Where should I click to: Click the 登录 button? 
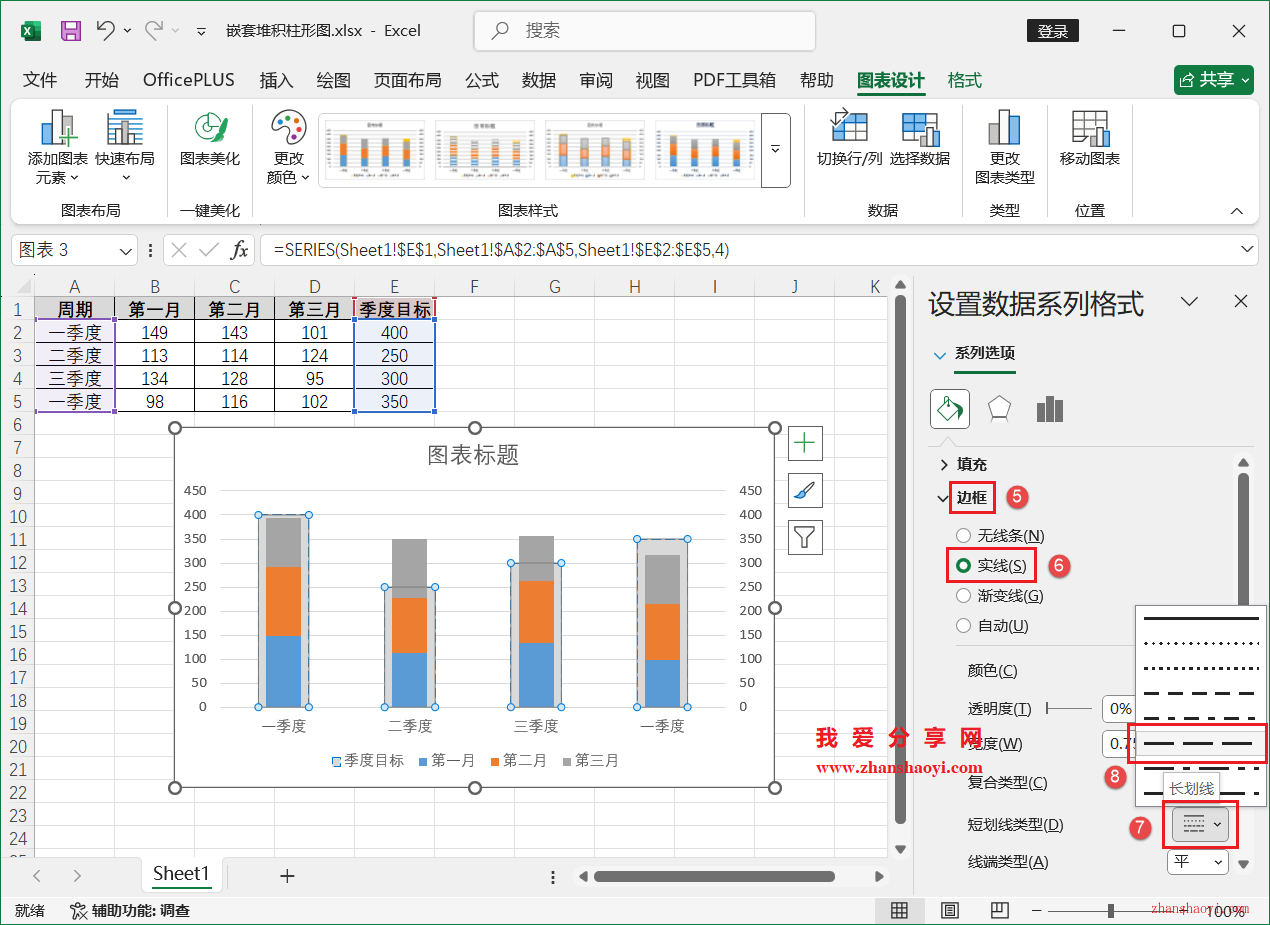pyautogui.click(x=1052, y=30)
